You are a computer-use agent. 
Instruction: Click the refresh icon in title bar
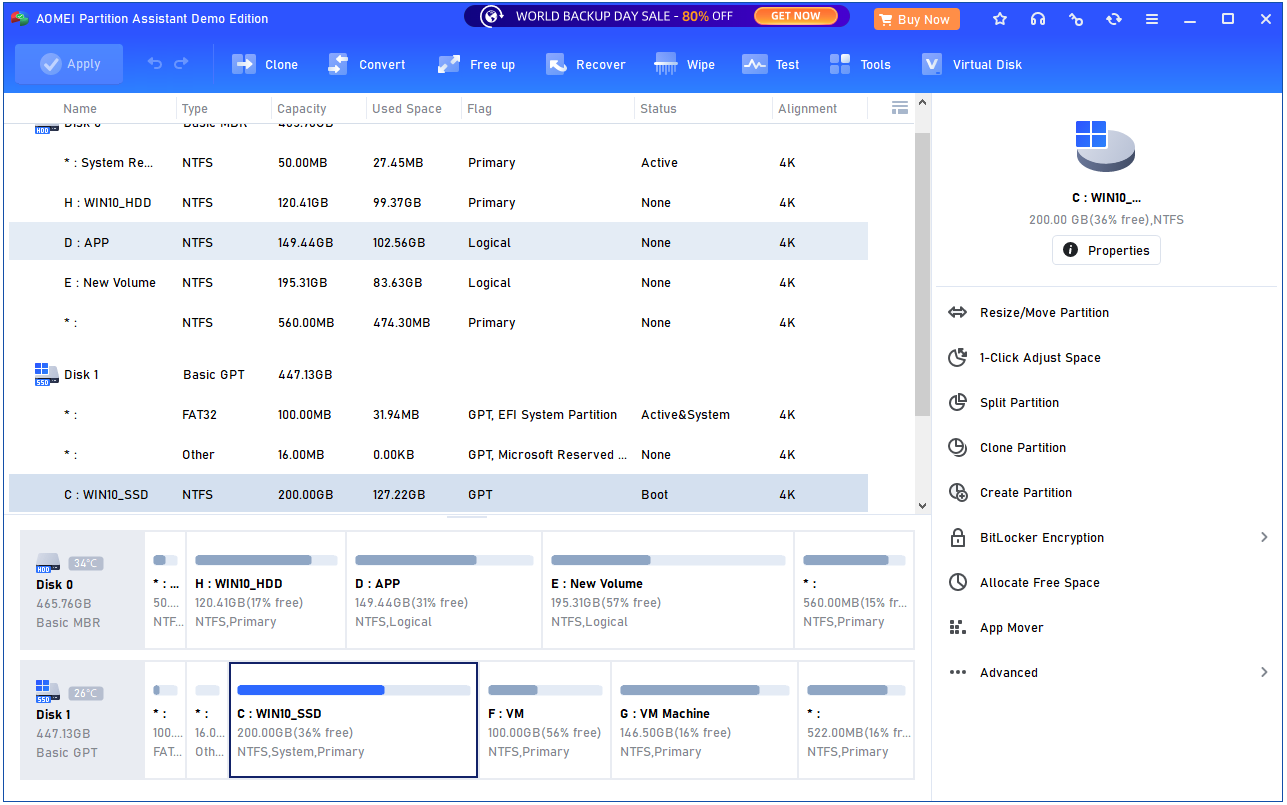click(x=1114, y=19)
